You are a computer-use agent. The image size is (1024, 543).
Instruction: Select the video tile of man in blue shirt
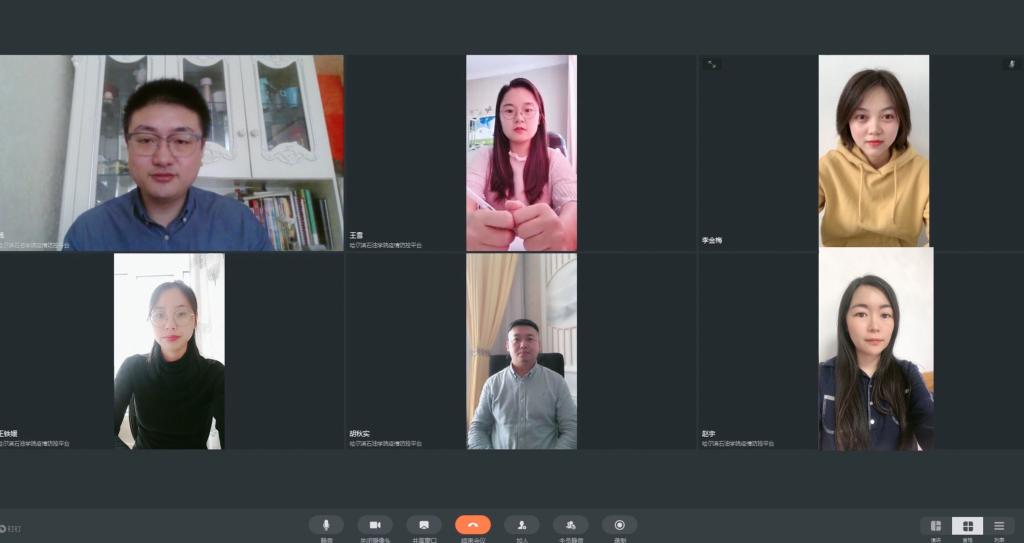(x=171, y=152)
